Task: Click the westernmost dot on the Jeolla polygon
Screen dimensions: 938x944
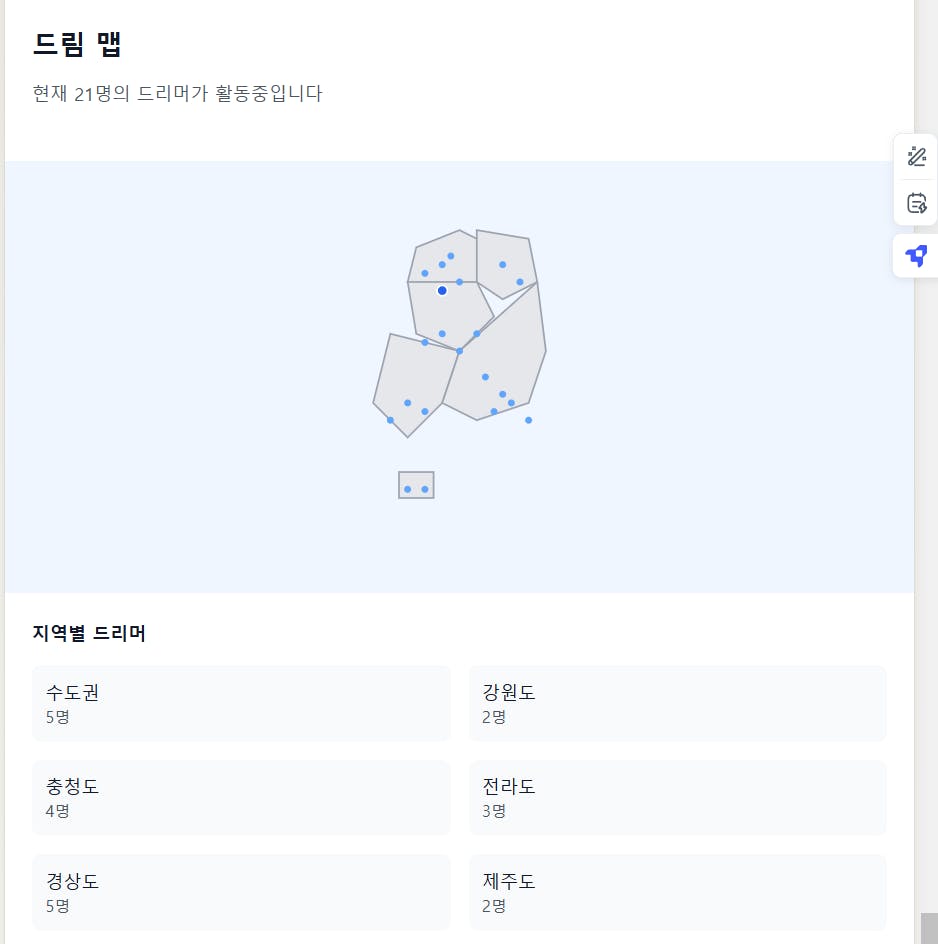Action: 390,420
